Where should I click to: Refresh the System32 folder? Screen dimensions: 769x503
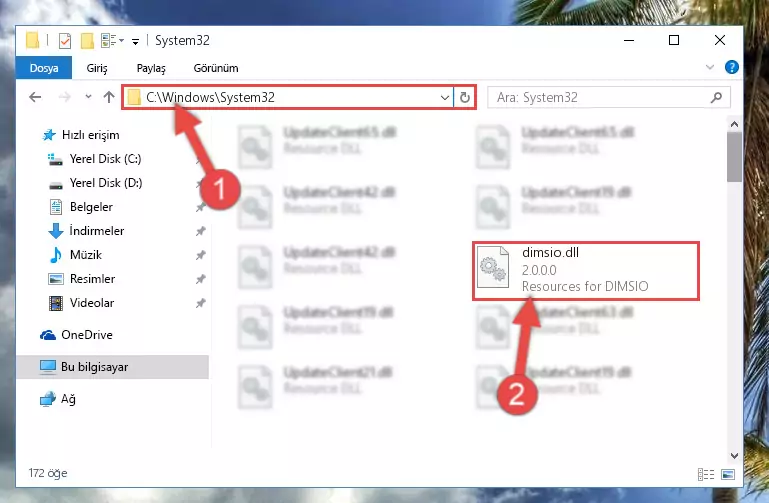pyautogui.click(x=464, y=98)
